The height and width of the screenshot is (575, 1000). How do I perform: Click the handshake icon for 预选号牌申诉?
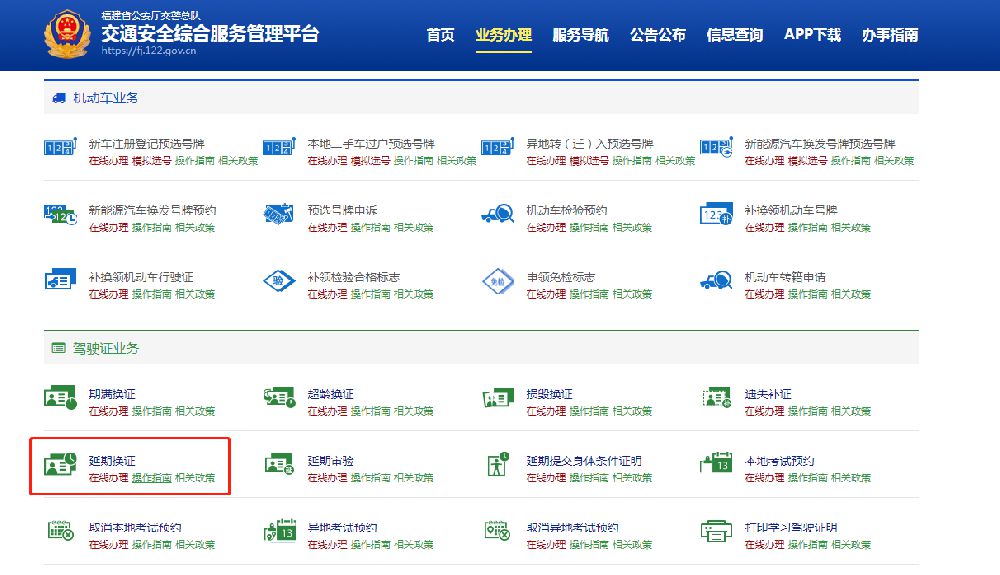(279, 214)
